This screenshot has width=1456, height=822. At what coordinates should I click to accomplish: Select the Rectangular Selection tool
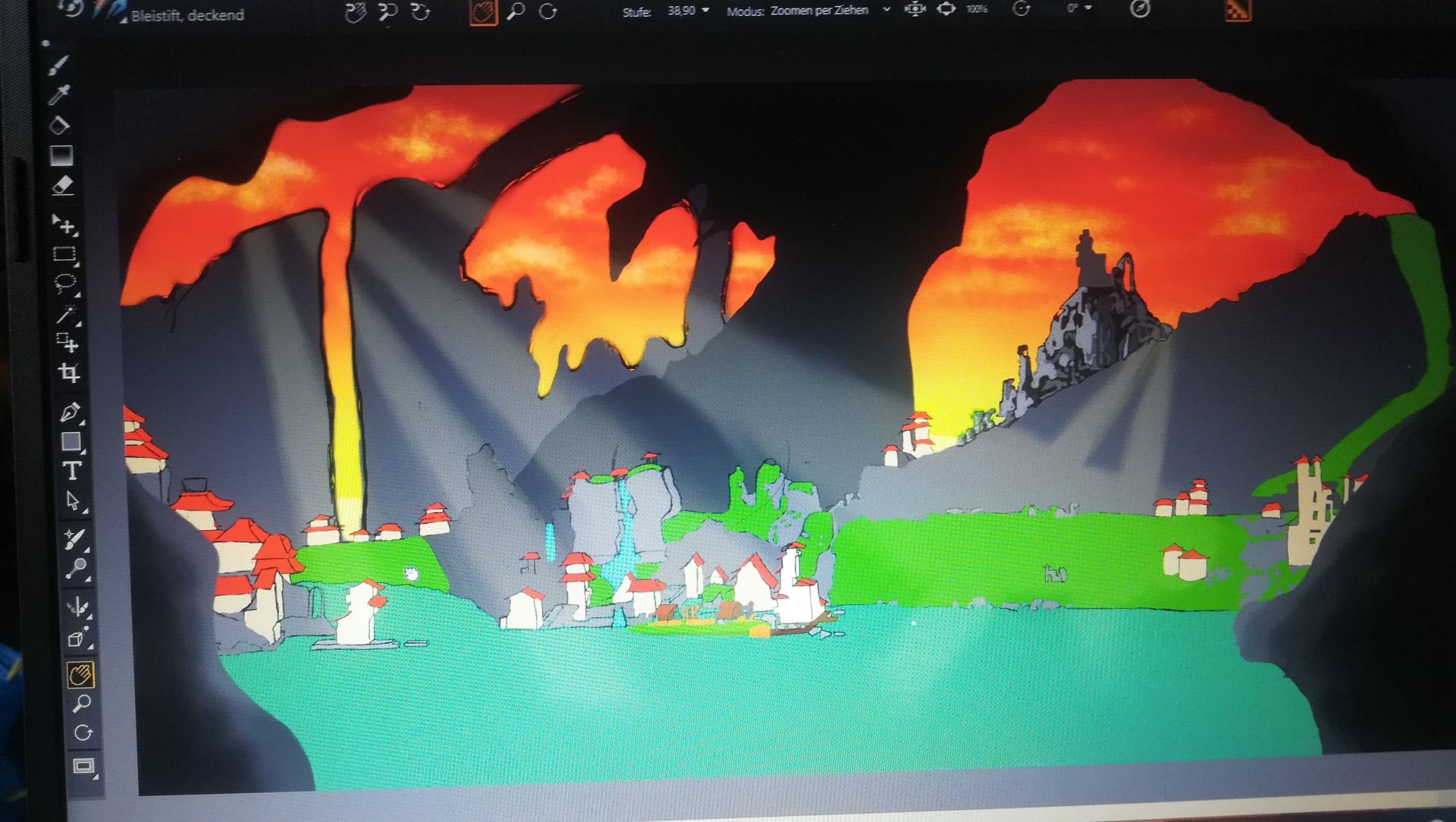click(64, 255)
